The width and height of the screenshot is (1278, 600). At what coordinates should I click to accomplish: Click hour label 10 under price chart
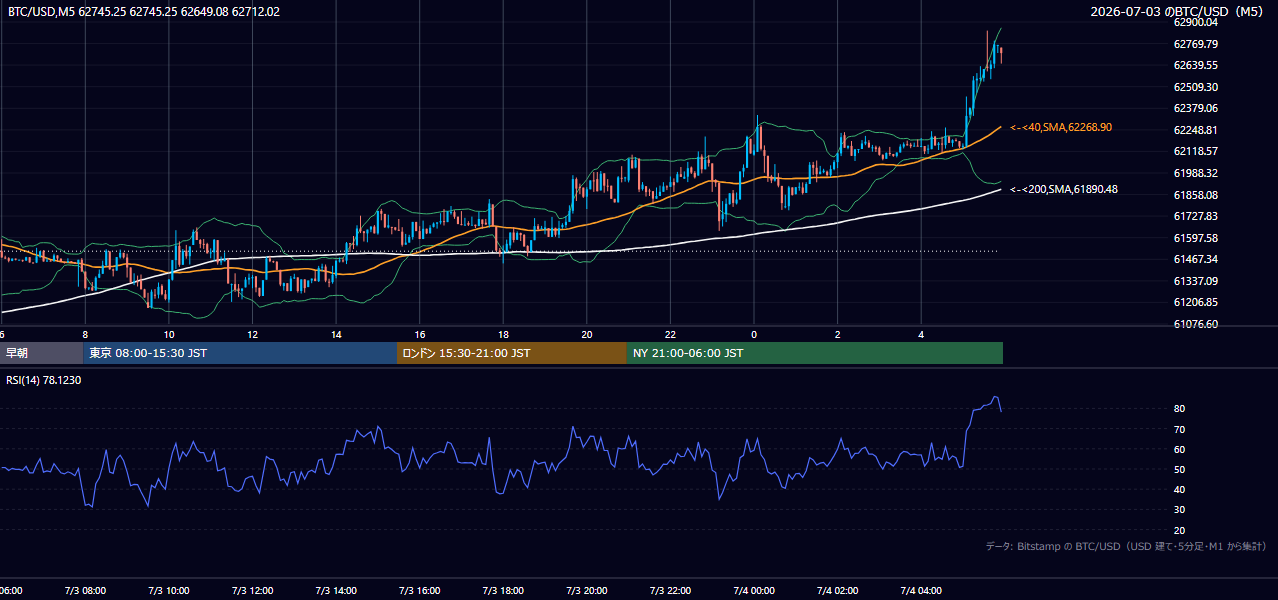click(169, 334)
